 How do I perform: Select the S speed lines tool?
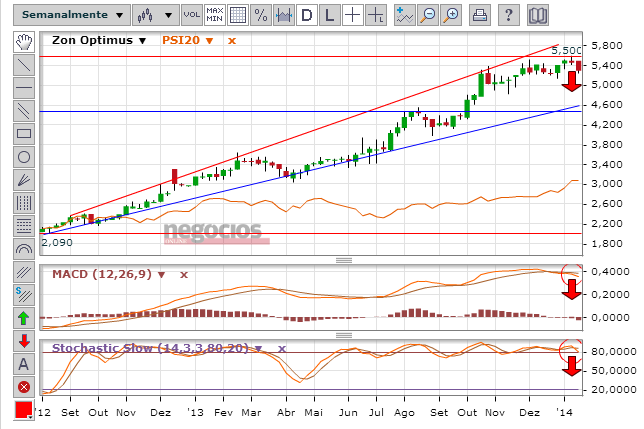pyautogui.click(x=24, y=295)
